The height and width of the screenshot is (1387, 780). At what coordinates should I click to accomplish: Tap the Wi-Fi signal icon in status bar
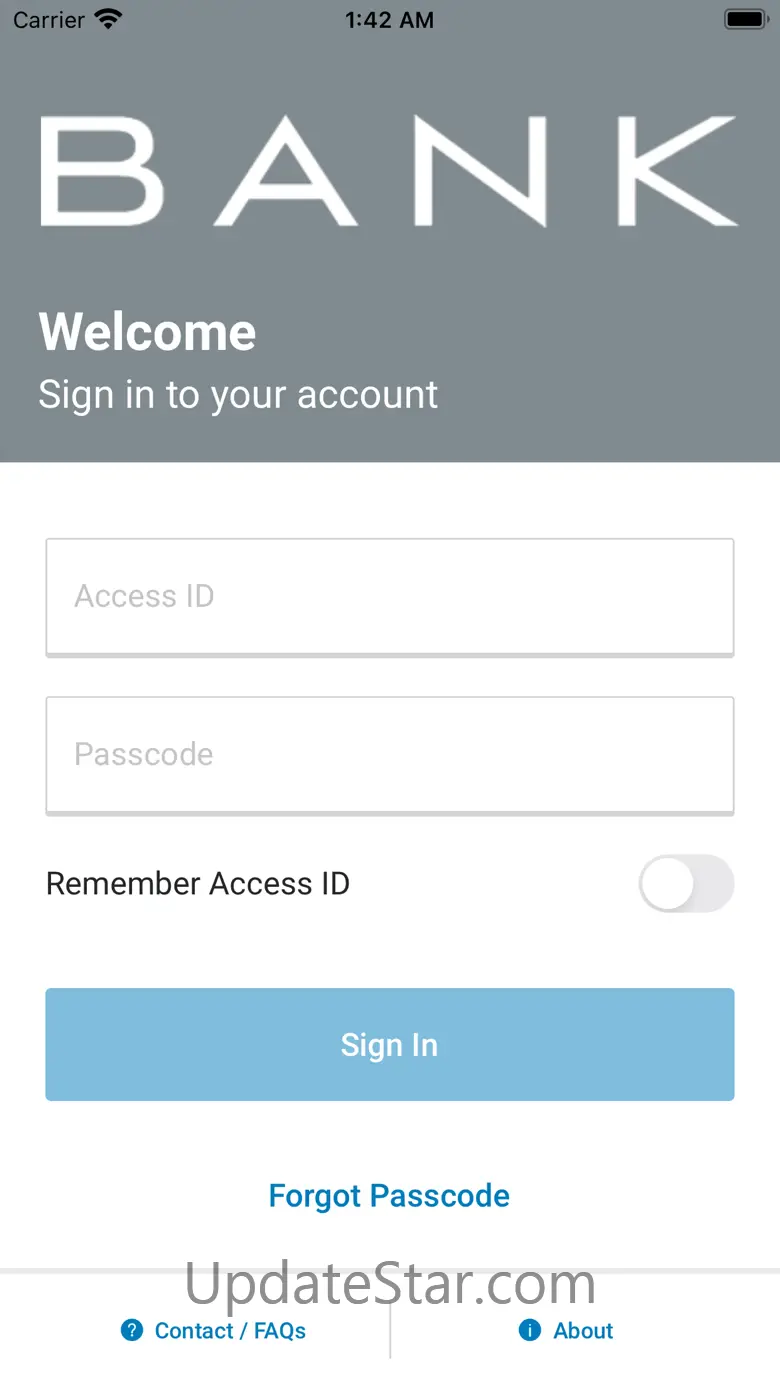[107, 19]
